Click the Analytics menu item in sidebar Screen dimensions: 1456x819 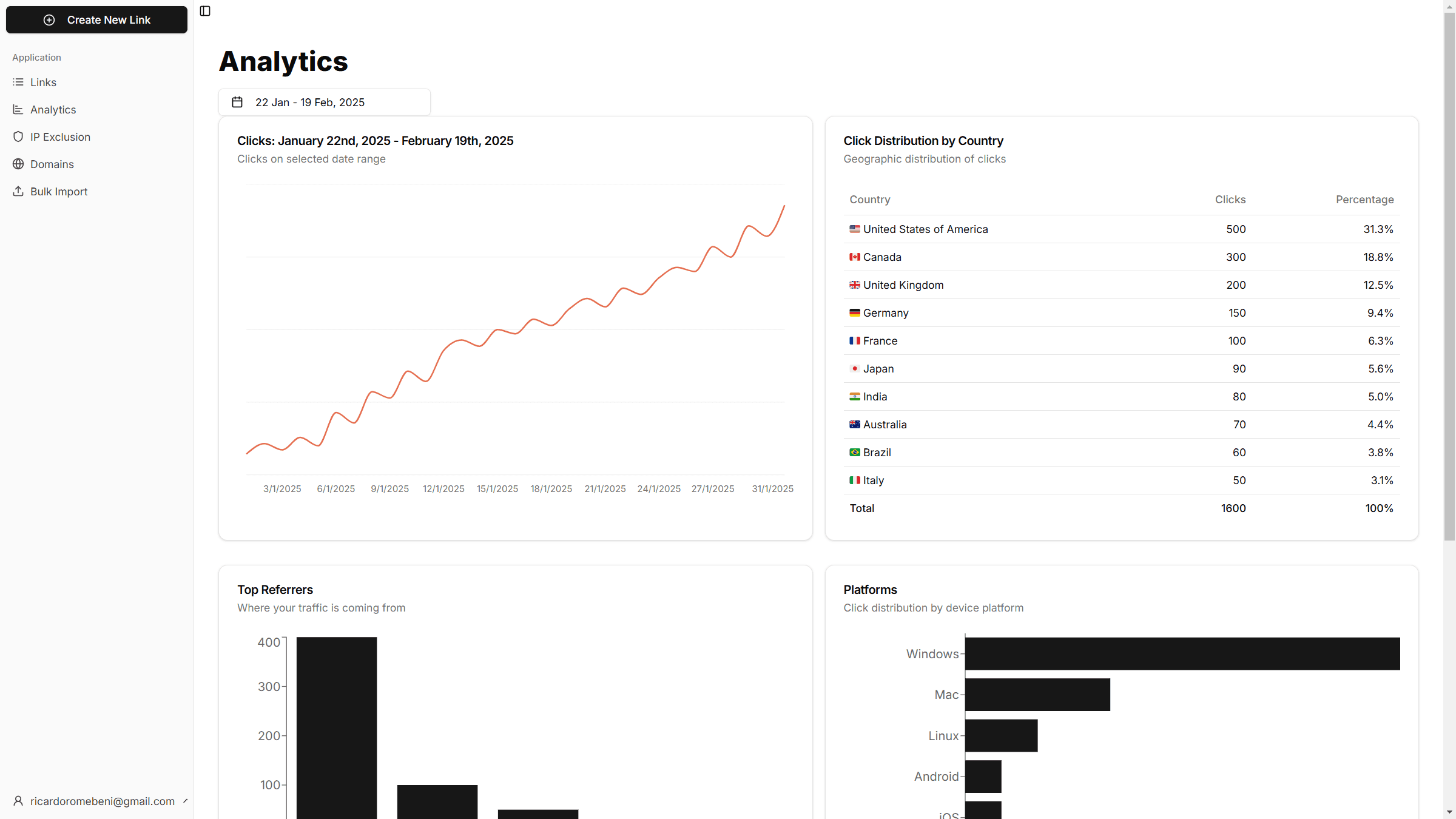(x=53, y=109)
